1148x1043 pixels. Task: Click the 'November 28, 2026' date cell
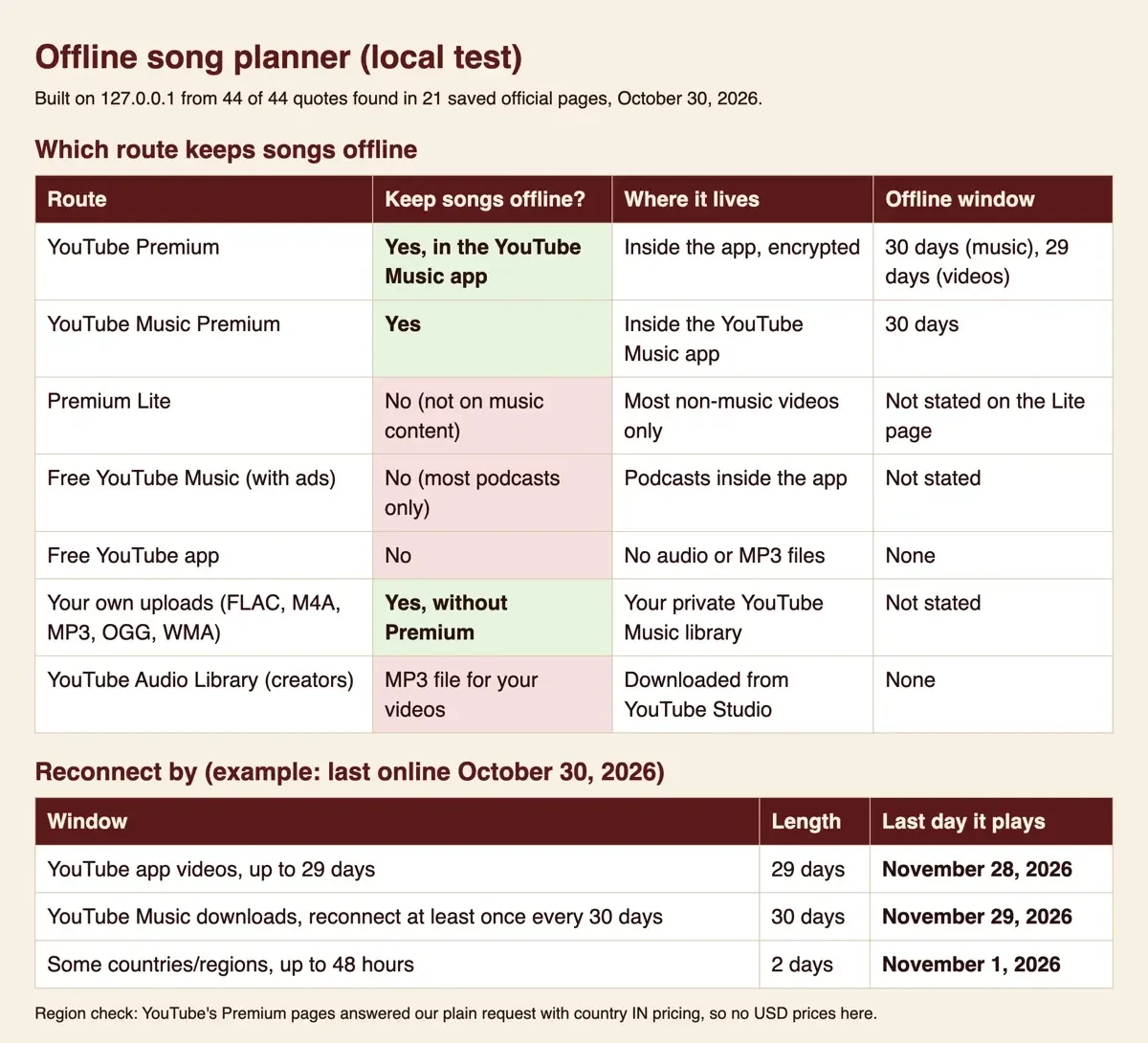991,869
